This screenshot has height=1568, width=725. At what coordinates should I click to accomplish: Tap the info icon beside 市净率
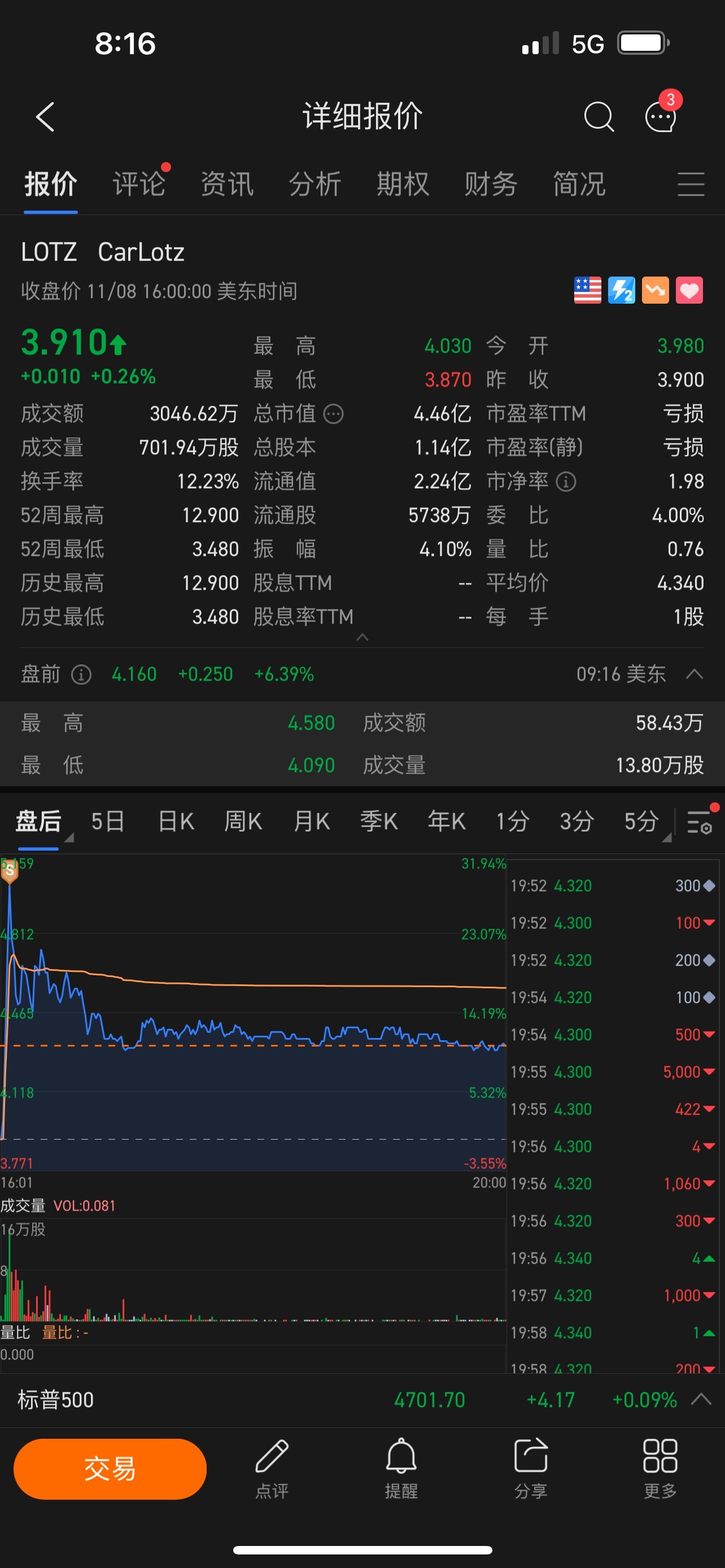pyautogui.click(x=566, y=481)
